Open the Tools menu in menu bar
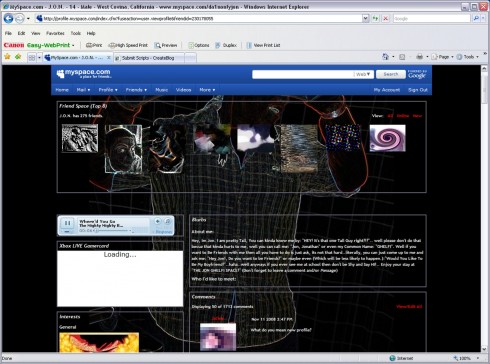Image resolution: width=490 pixels, height=364 pixels. tap(76, 33)
